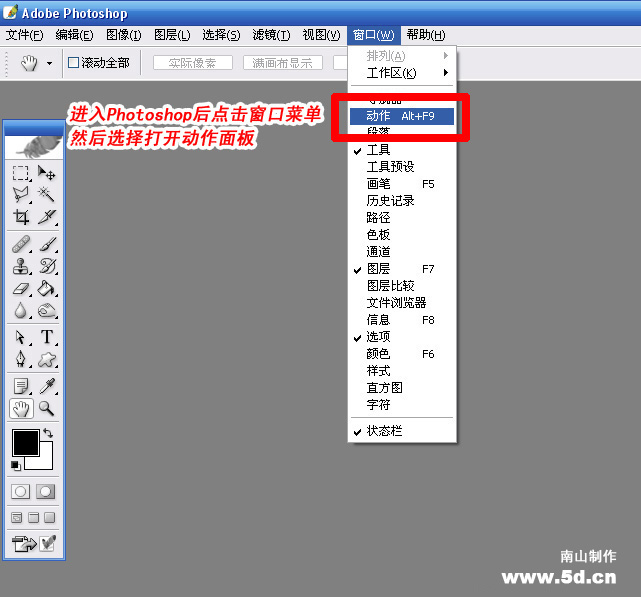The height and width of the screenshot is (597, 641).
Task: Click the 满画布显示 button
Action: click(x=282, y=63)
